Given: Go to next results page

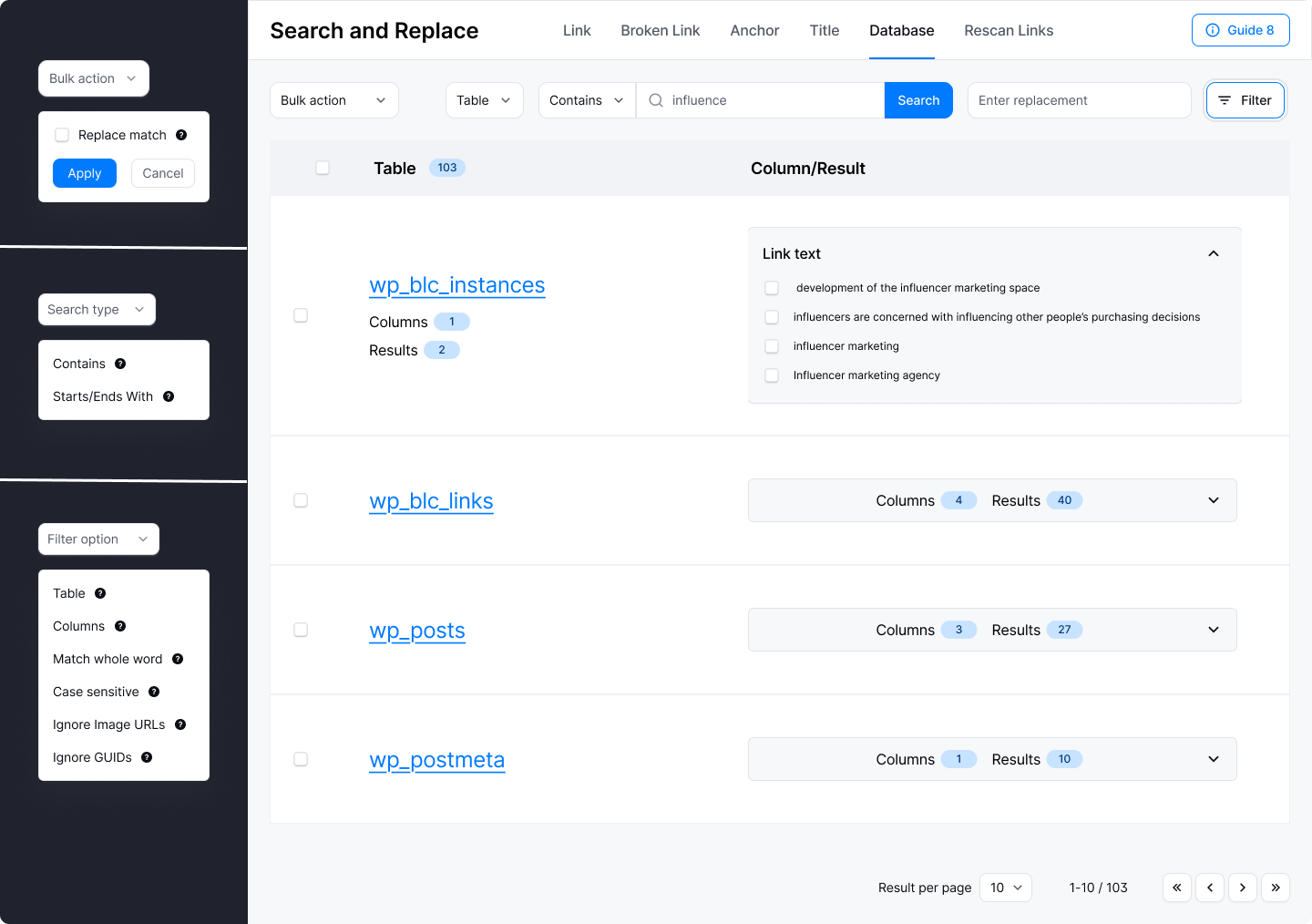Looking at the screenshot, I should point(1243,888).
